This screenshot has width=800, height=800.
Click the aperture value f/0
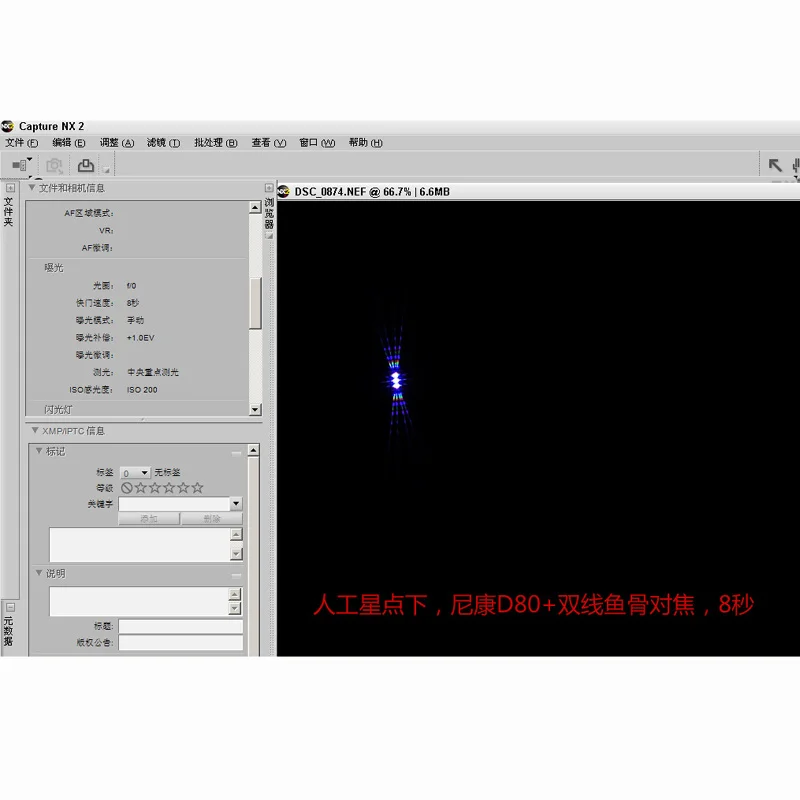coord(132,286)
